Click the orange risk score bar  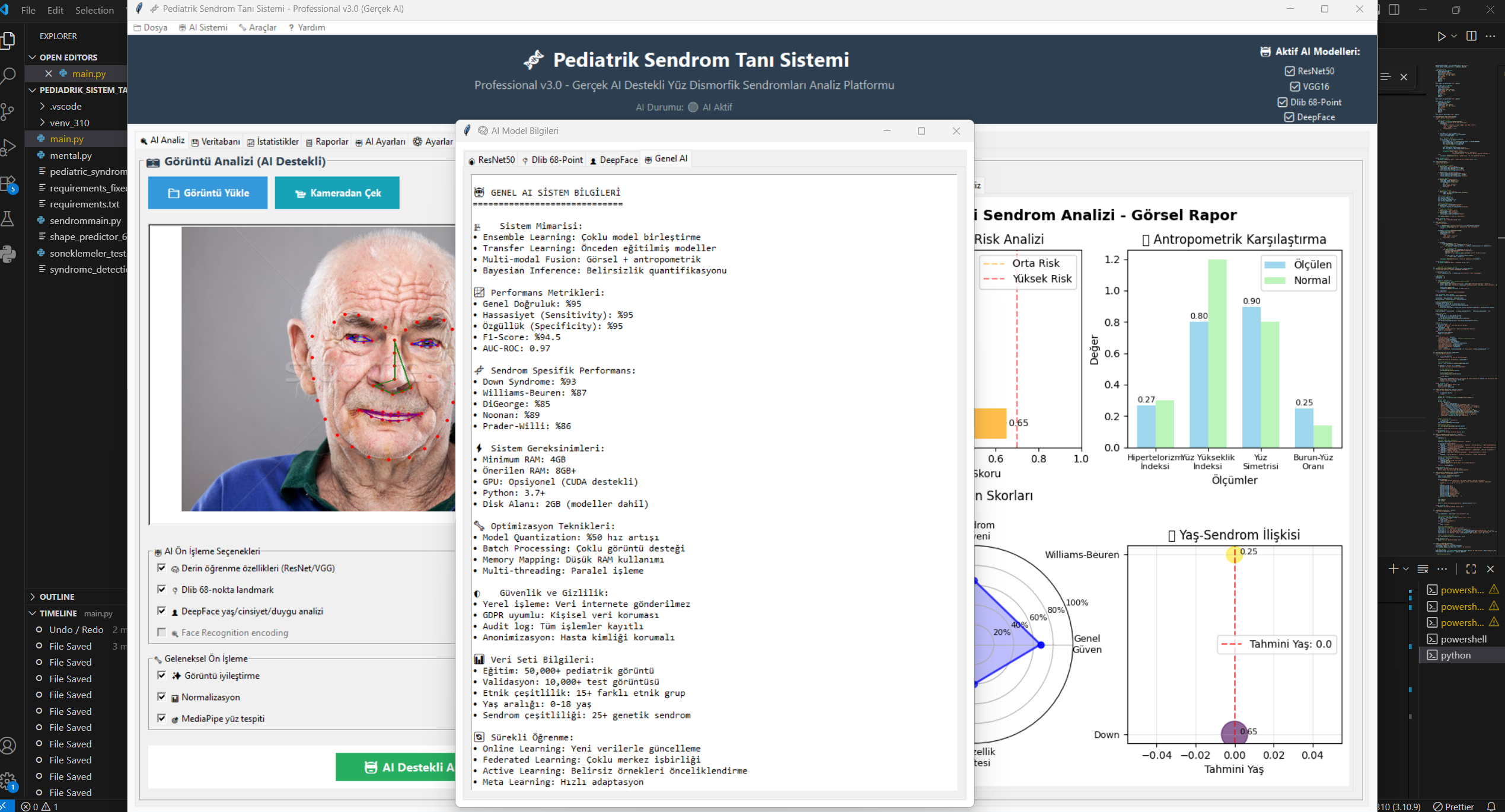tap(990, 423)
